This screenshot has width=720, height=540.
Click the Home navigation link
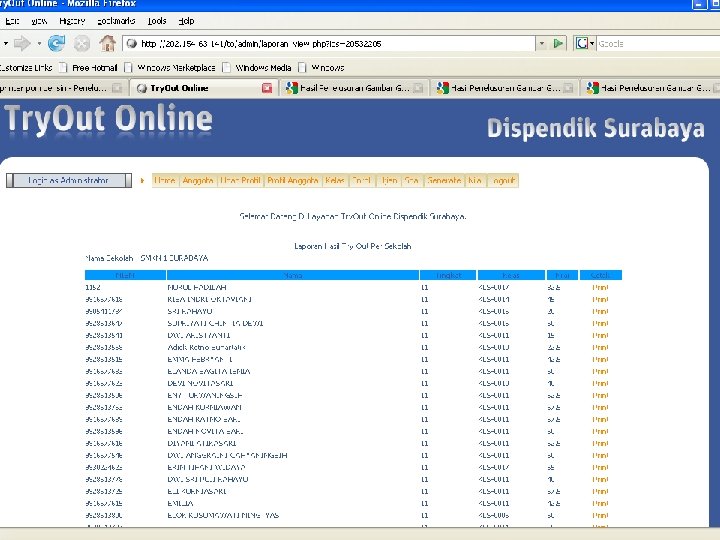pos(165,180)
